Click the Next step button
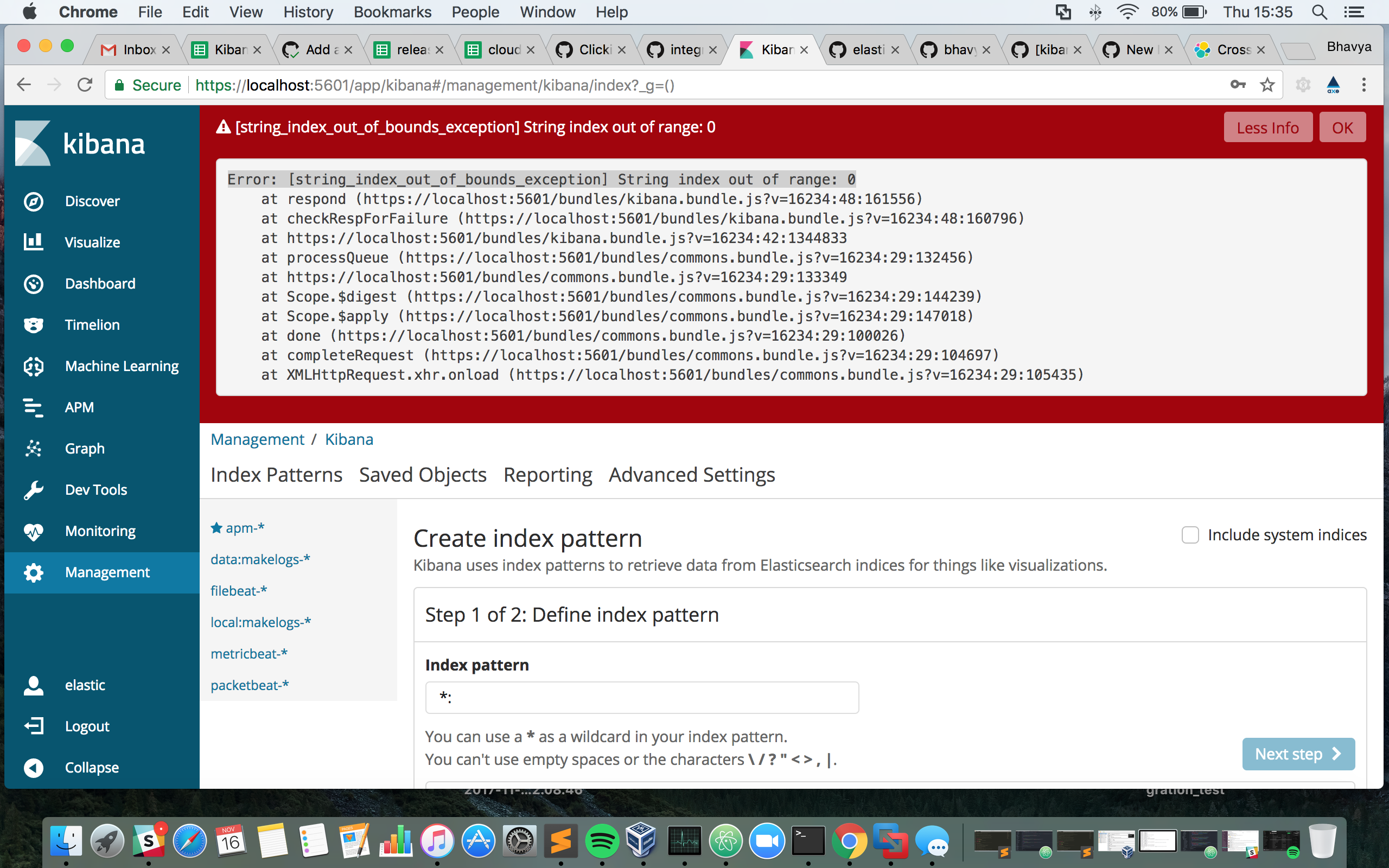The width and height of the screenshot is (1389, 868). (1298, 754)
